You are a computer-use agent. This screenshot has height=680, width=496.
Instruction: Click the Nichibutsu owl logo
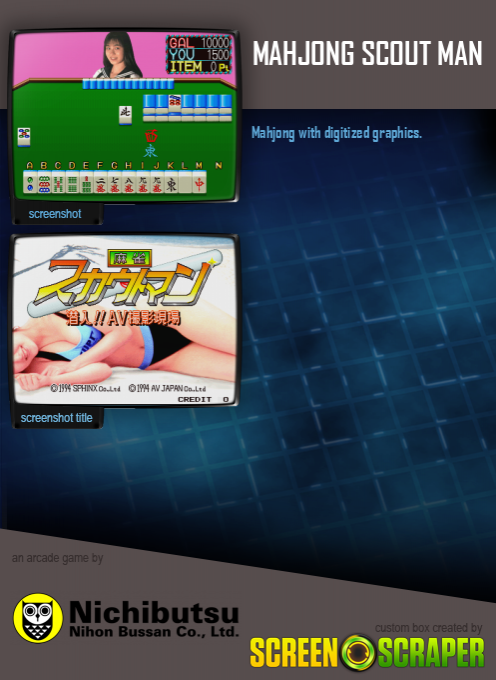(38, 618)
